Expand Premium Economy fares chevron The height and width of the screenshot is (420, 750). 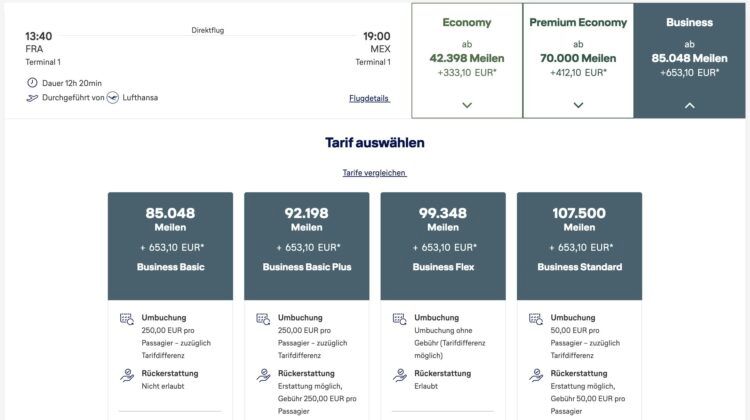[578, 105]
